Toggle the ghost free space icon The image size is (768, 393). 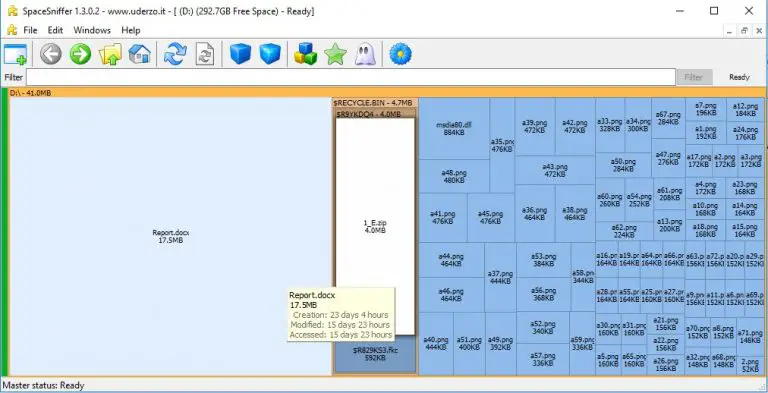(x=364, y=54)
